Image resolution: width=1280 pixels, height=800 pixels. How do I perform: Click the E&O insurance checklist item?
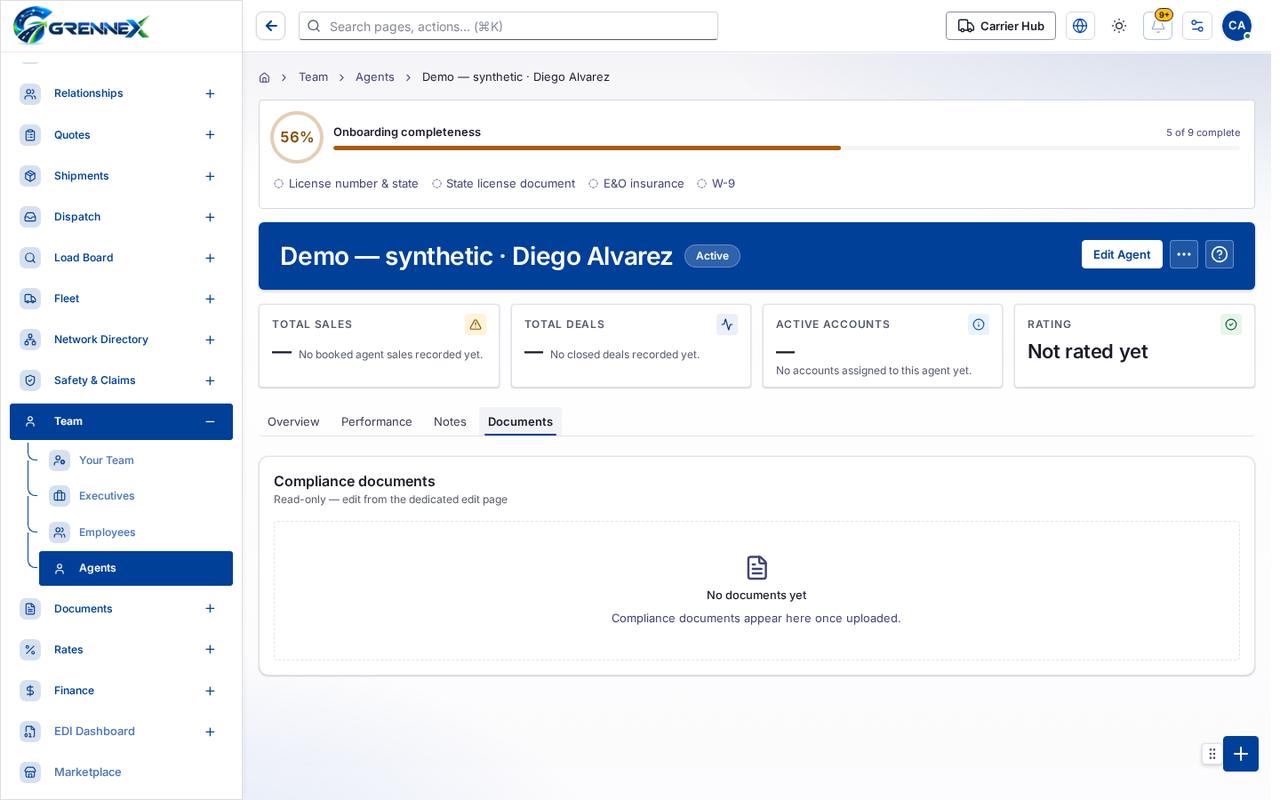coord(636,184)
